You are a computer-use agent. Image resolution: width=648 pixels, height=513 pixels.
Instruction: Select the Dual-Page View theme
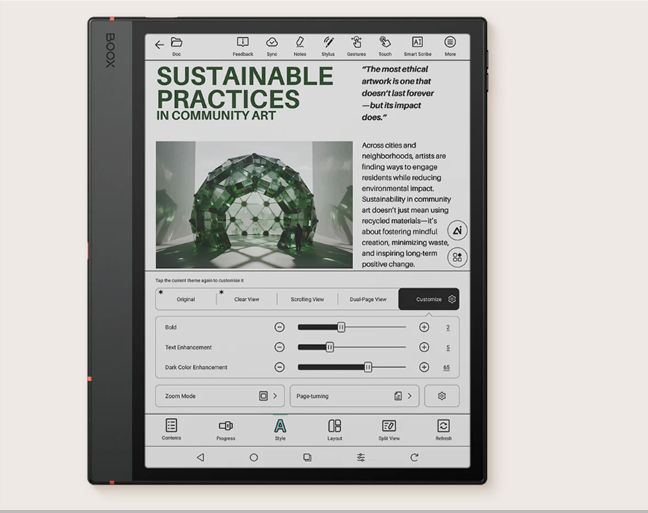368,299
